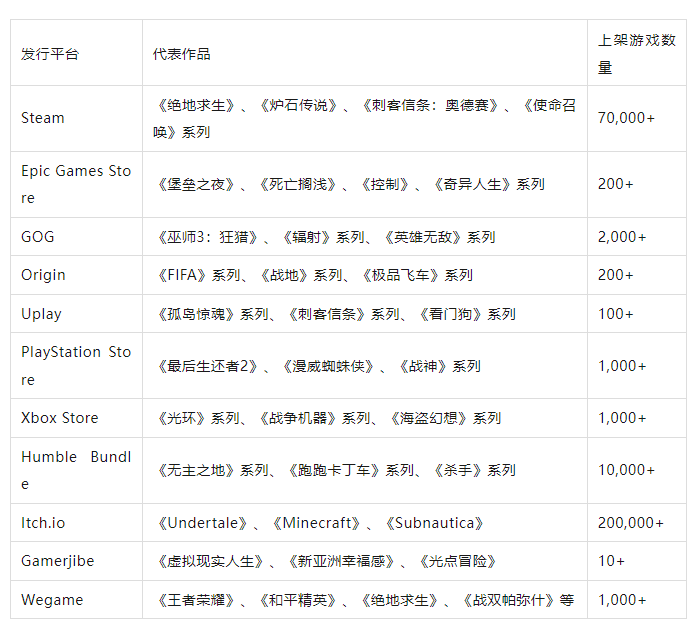Select the Wegame platform cell
695x624 pixels.
point(76,600)
